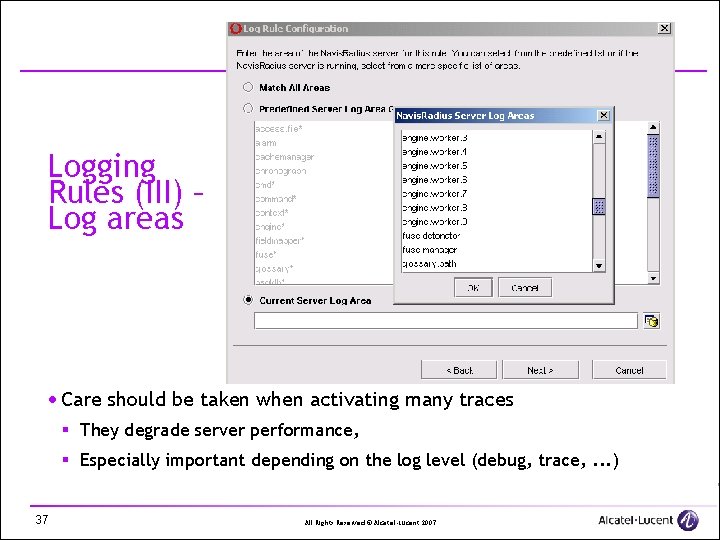Close the Log Rule Configuration window

tap(664, 28)
